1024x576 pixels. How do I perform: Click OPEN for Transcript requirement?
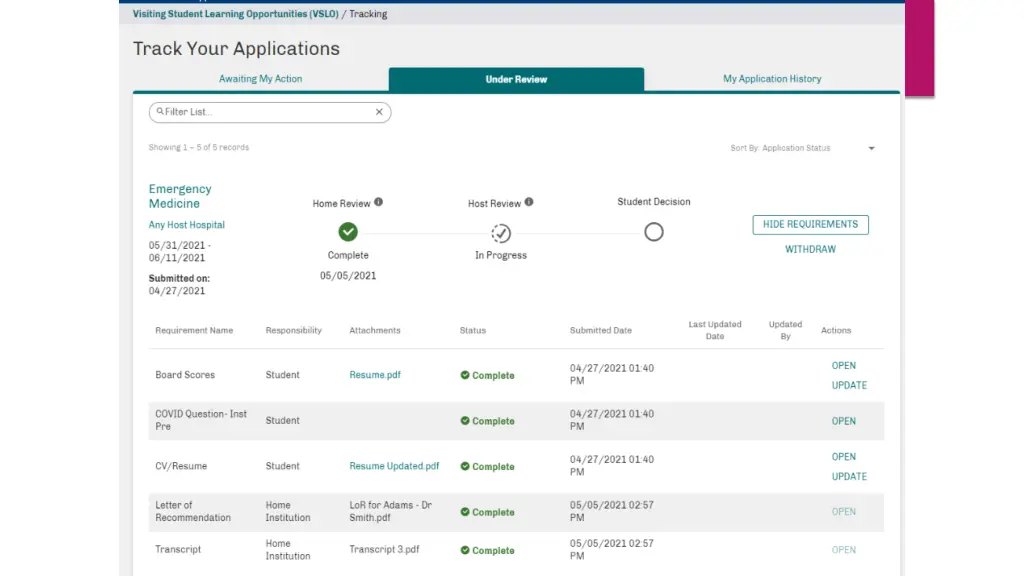(844, 551)
